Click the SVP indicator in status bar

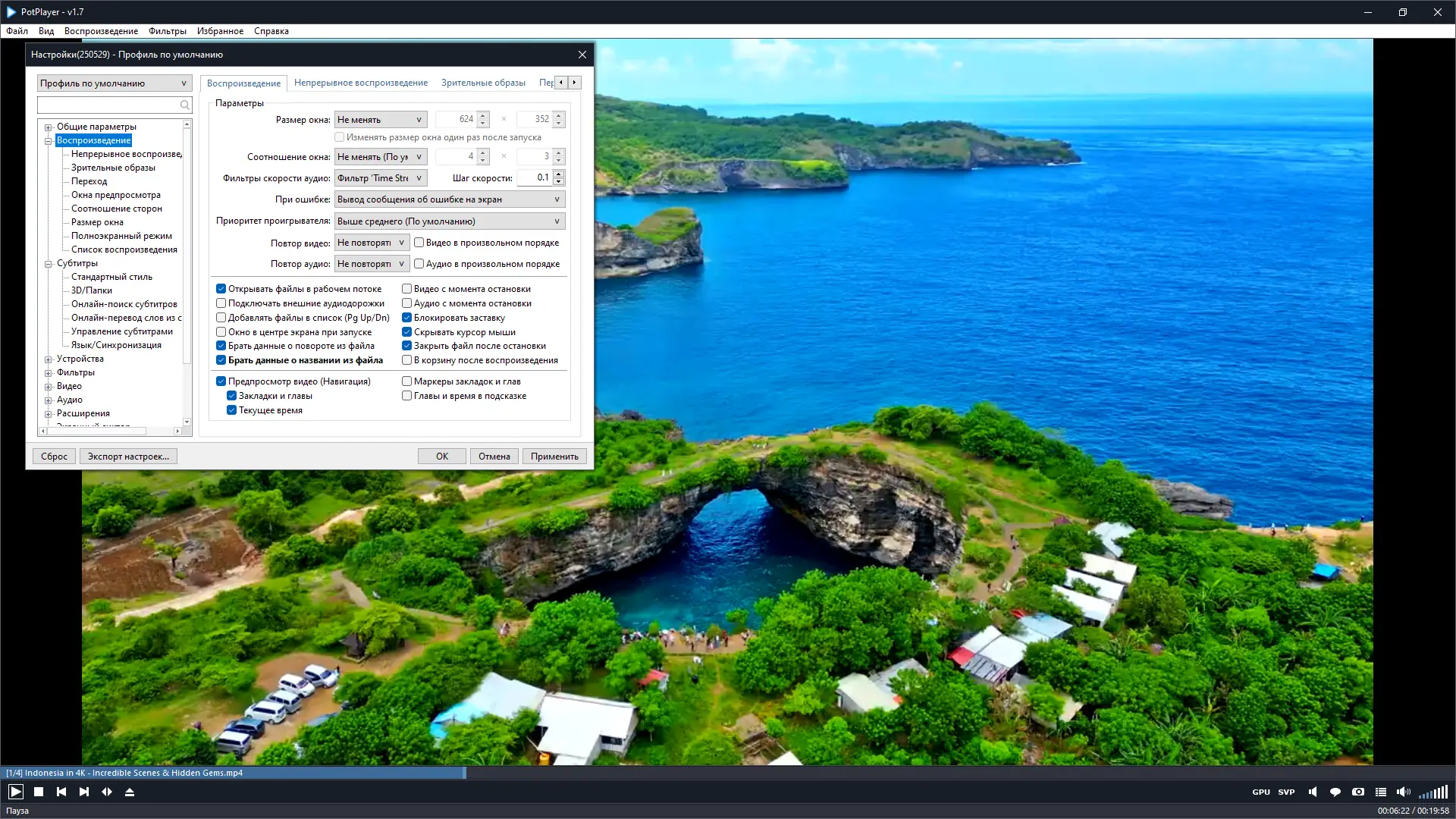(x=1286, y=792)
